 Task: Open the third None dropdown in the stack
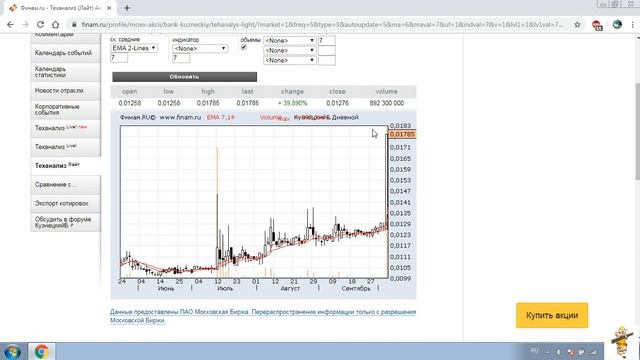pyautogui.click(x=289, y=60)
